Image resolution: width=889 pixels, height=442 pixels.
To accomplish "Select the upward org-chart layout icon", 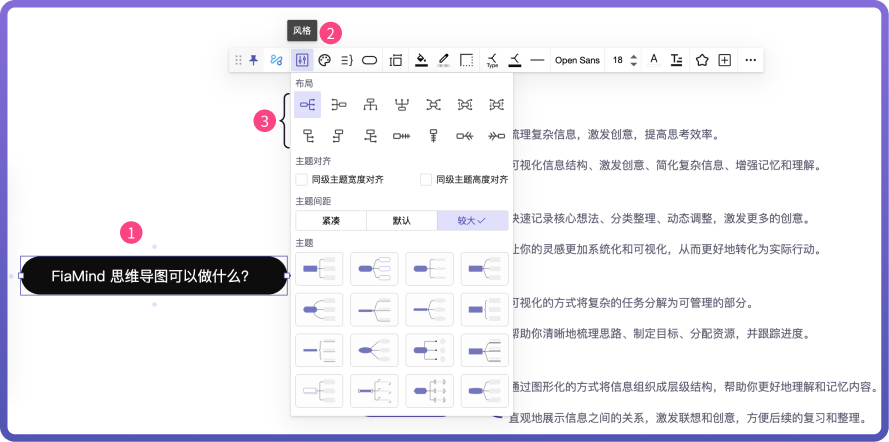I will point(402,104).
